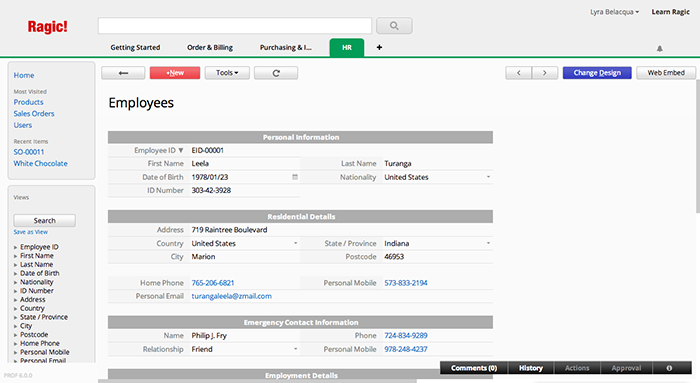Click the magnifier search button
Image resolution: width=700 pixels, height=383 pixels.
[394, 26]
